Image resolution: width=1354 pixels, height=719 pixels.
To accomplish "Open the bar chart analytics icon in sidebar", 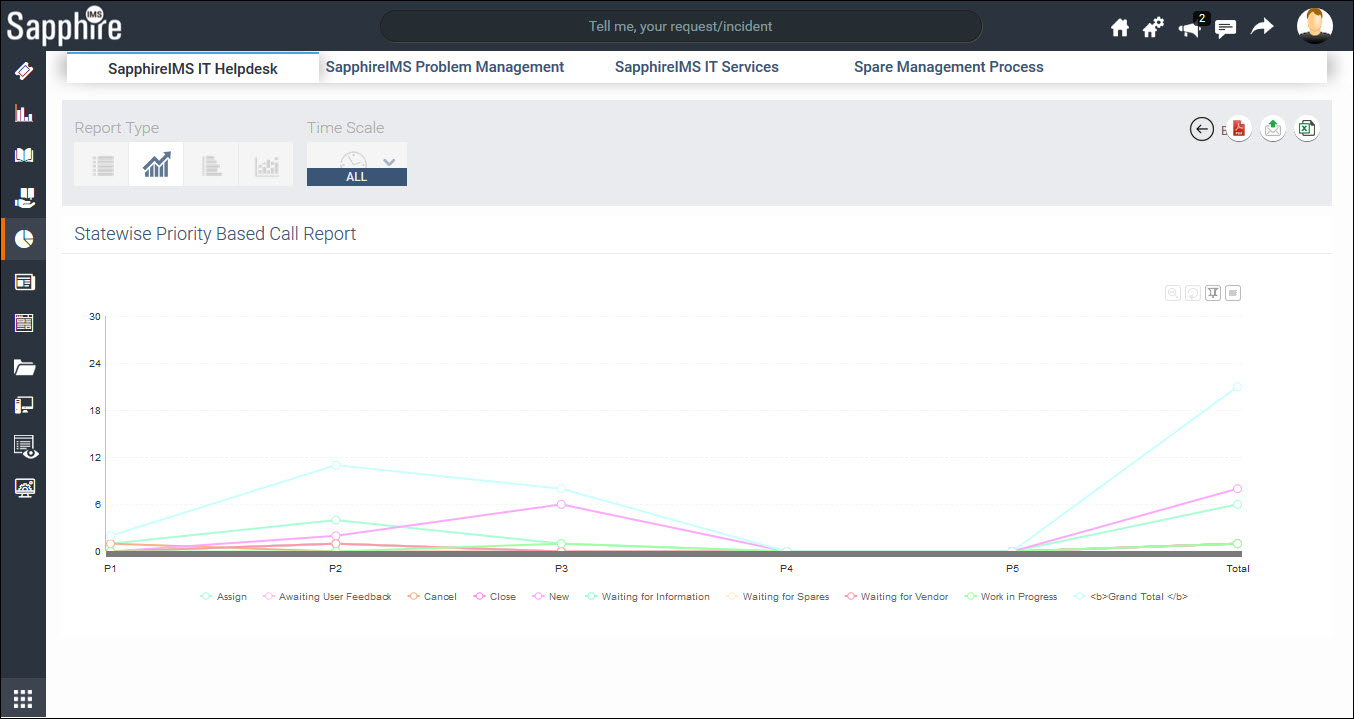I will tap(23, 112).
